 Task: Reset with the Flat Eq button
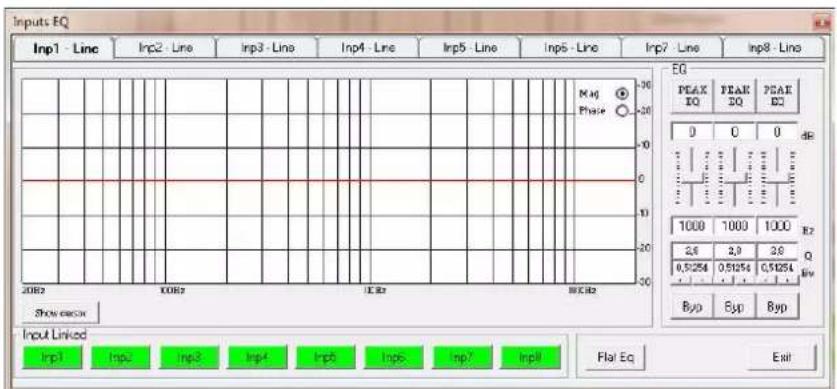coord(615,357)
